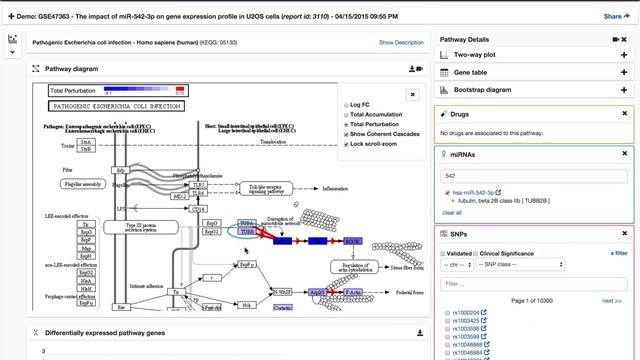Click Show Description link
Image resolution: width=640 pixels, height=360 pixels.
[x=401, y=42]
